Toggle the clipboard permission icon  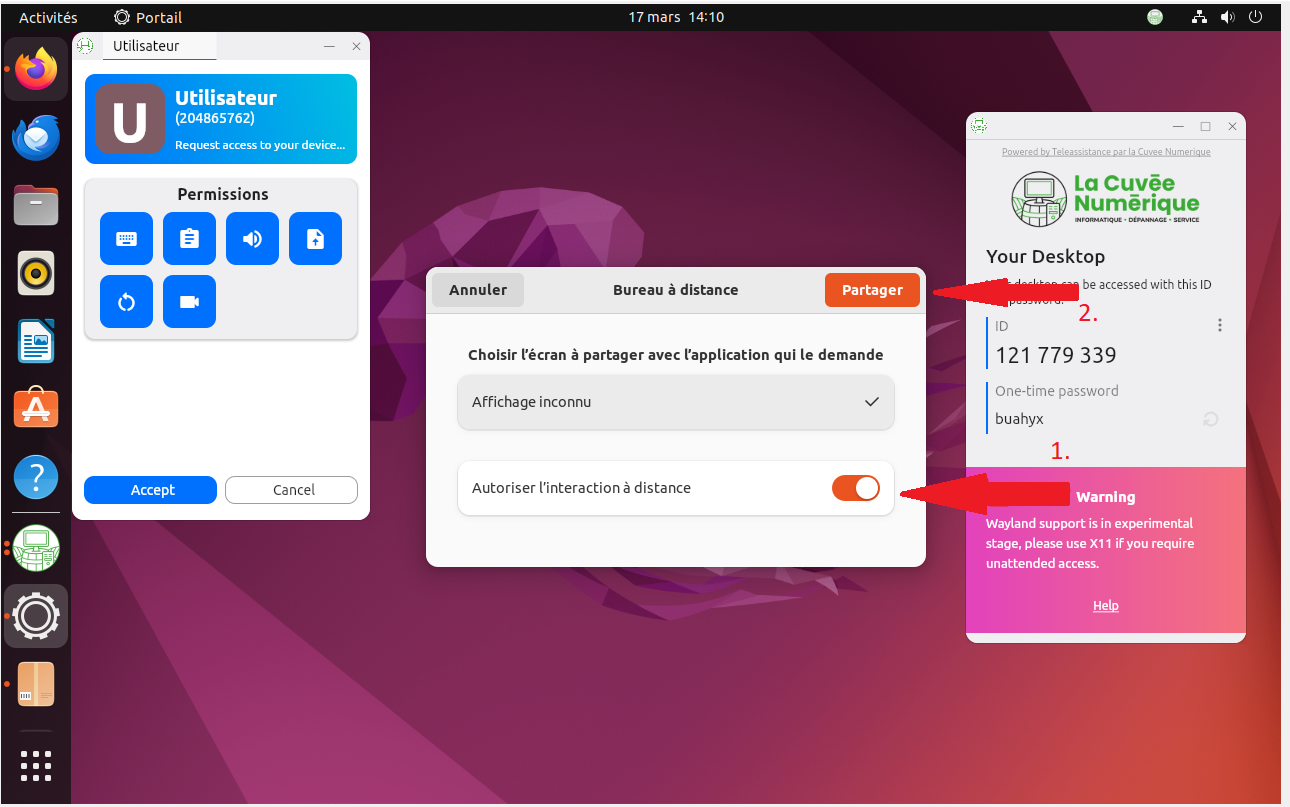tap(189, 238)
